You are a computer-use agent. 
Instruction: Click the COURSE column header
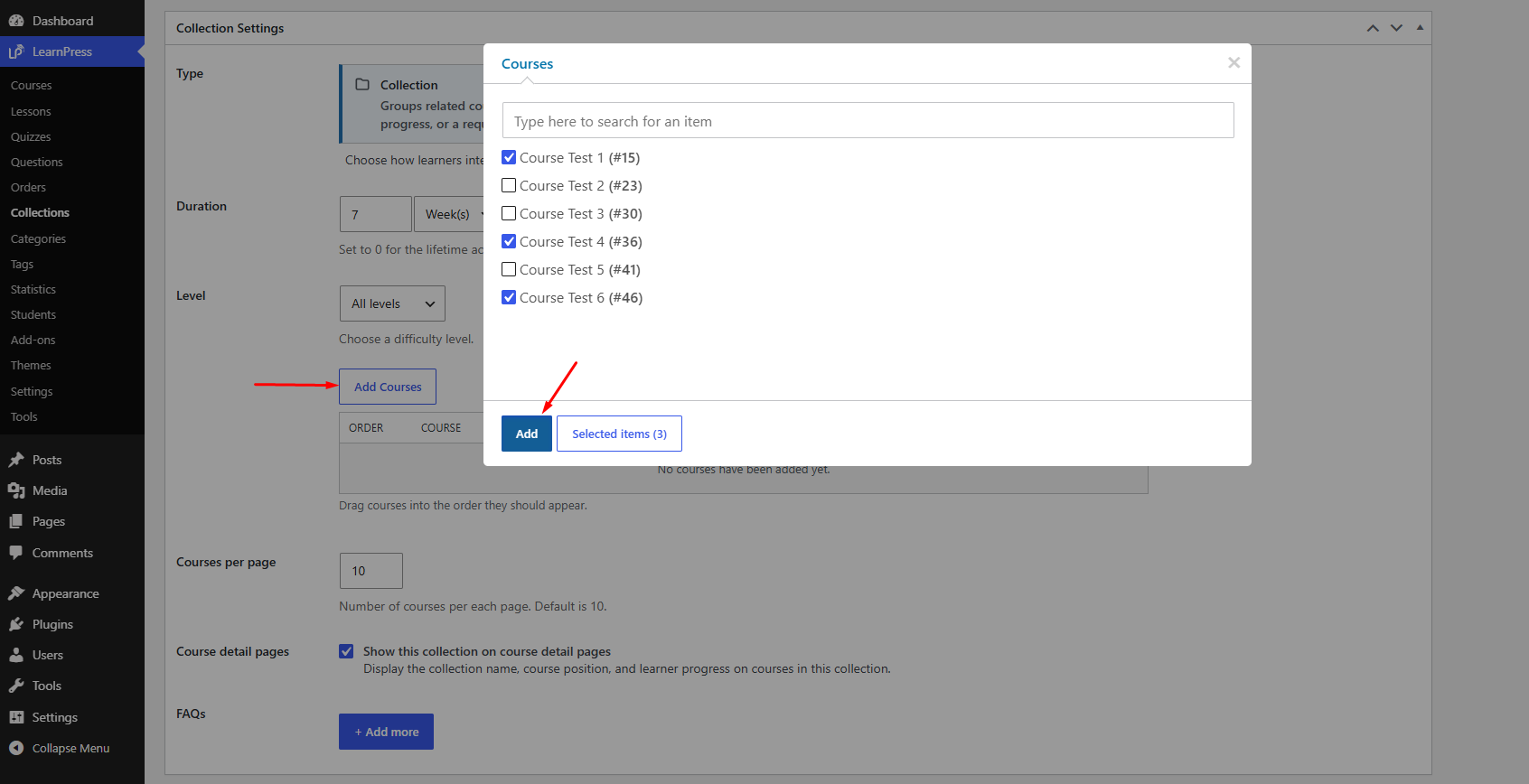click(x=441, y=428)
